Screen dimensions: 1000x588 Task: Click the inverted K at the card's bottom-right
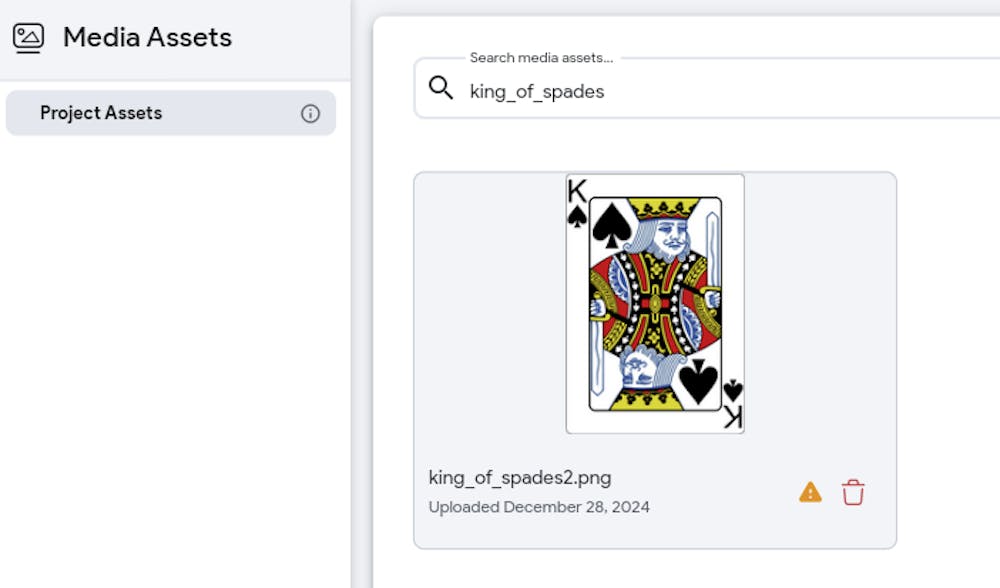733,417
